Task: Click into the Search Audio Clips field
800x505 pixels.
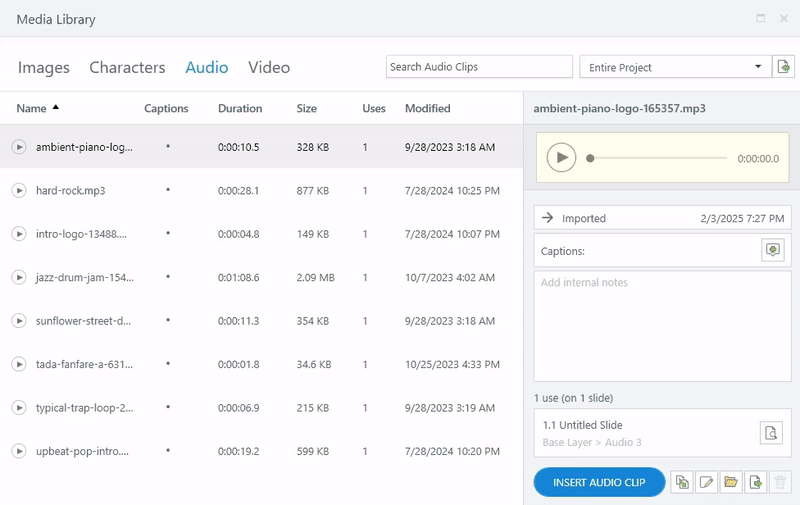Action: coord(478,67)
